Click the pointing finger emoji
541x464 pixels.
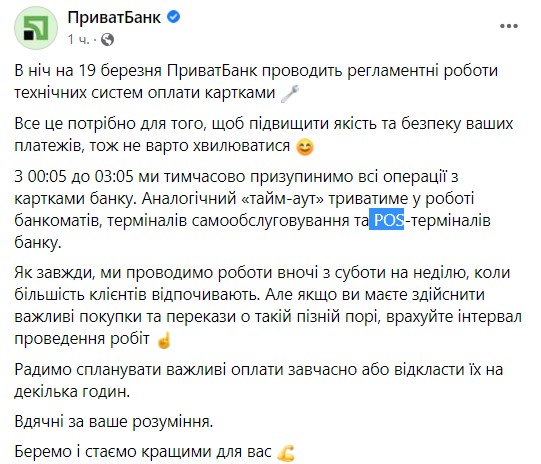tap(164, 339)
